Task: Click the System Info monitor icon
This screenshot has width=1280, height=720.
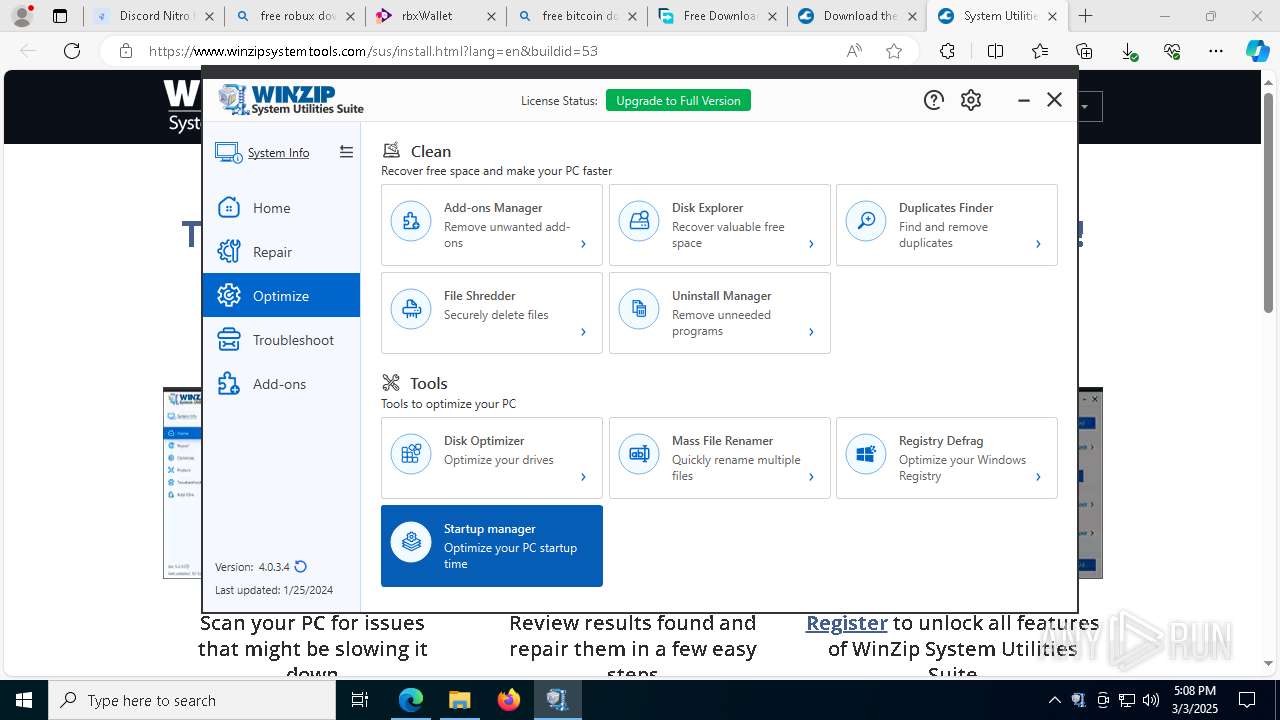Action: point(229,153)
